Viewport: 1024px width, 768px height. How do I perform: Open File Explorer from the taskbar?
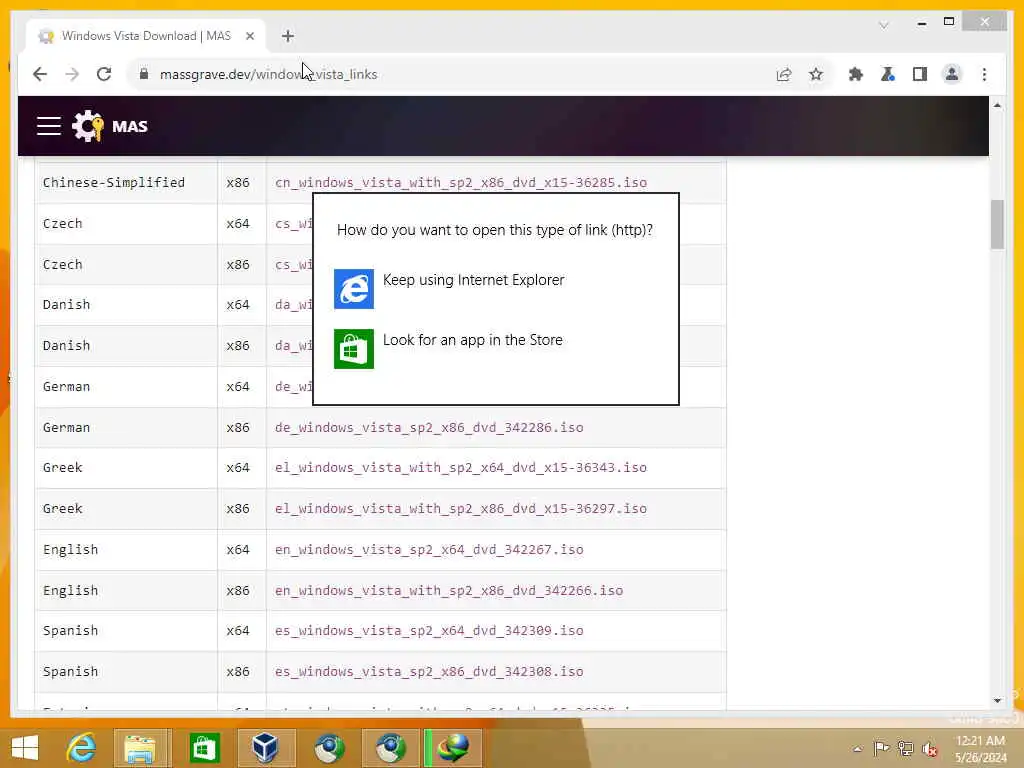[x=140, y=748]
